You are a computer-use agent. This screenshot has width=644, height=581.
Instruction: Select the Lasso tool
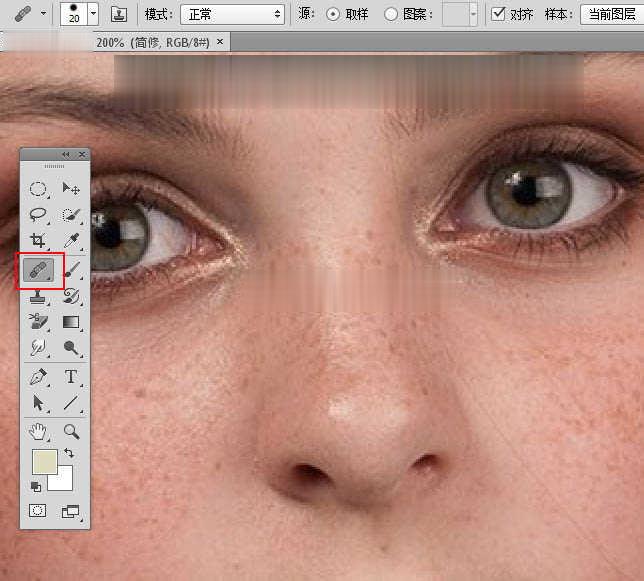point(38,215)
